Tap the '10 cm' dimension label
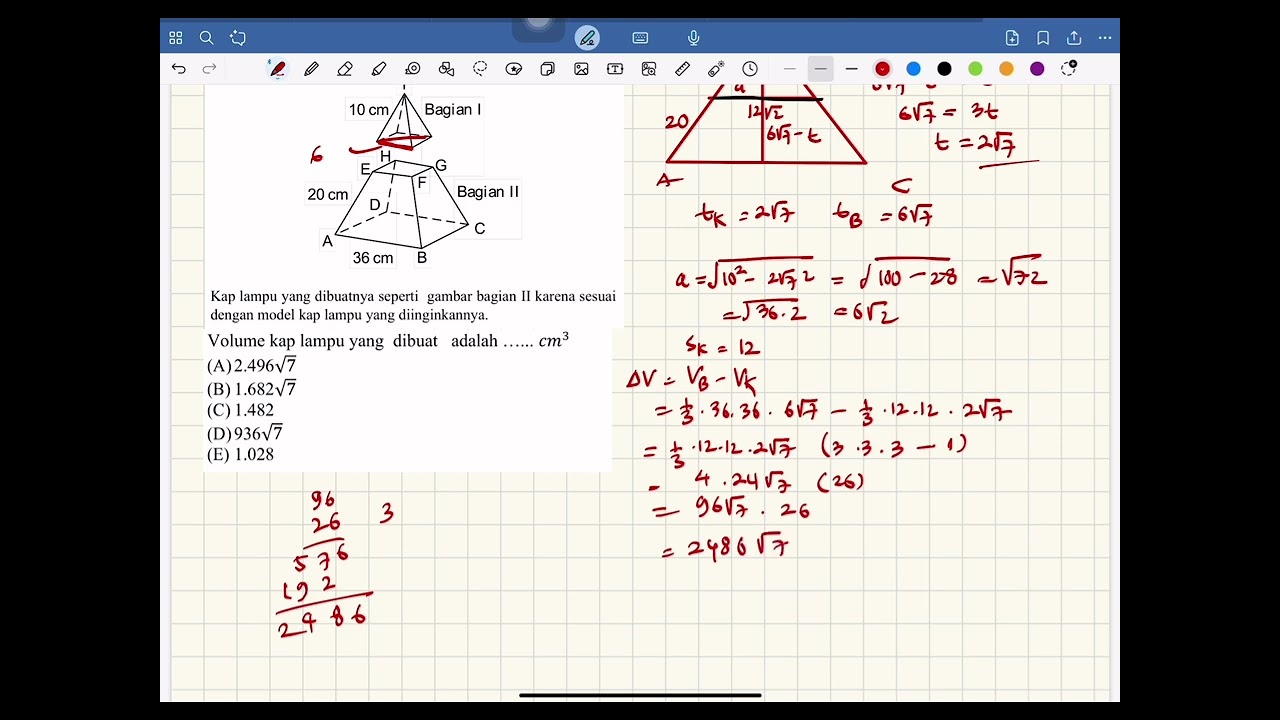Screen dimensions: 1280x720 369,110
